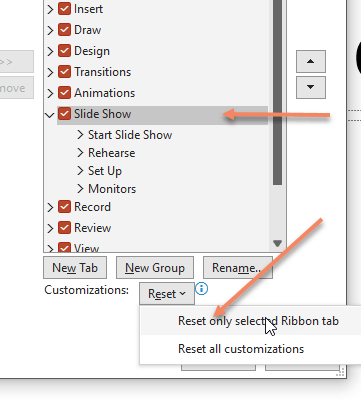Click the scrollbar down arrow in tab list
361x412 pixels.
pyautogui.click(x=277, y=243)
